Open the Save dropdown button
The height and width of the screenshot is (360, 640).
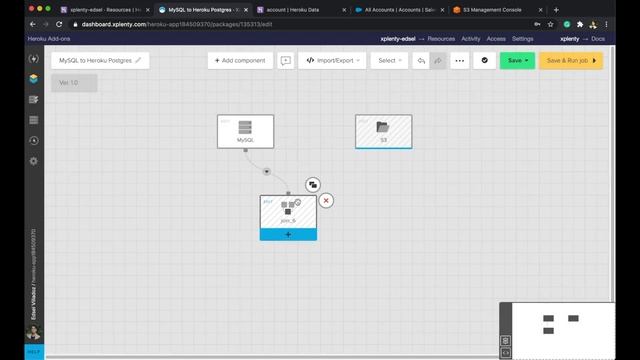(x=517, y=60)
